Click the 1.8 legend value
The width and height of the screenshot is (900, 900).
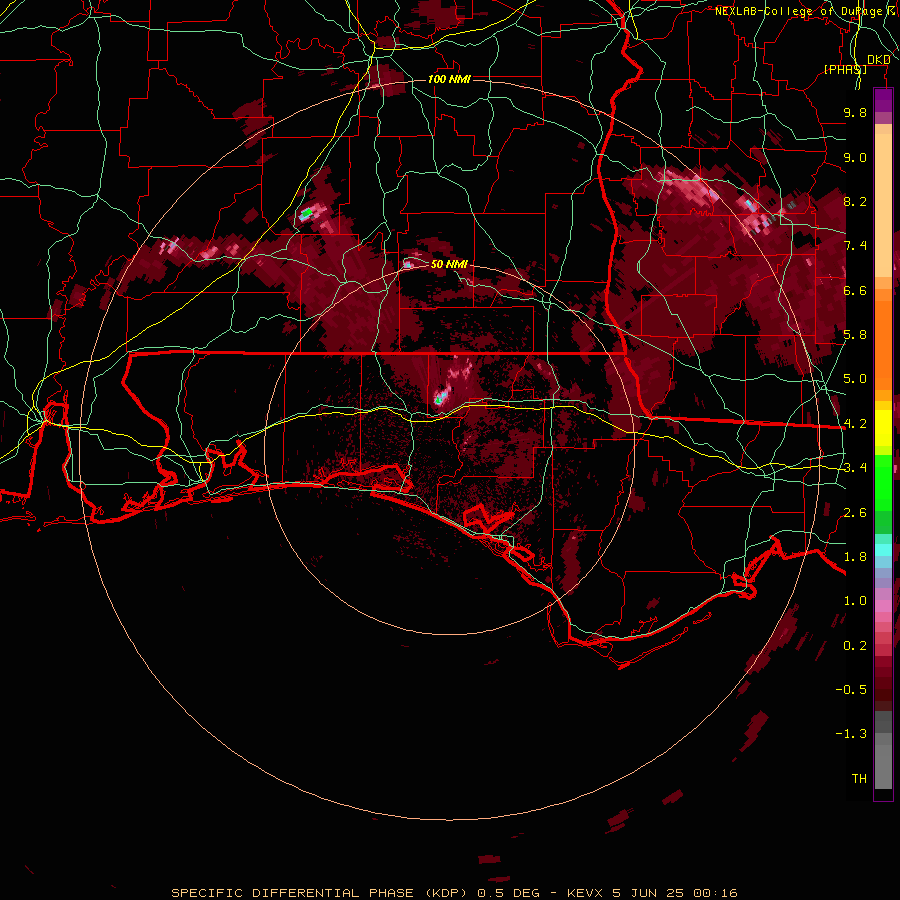point(855,557)
